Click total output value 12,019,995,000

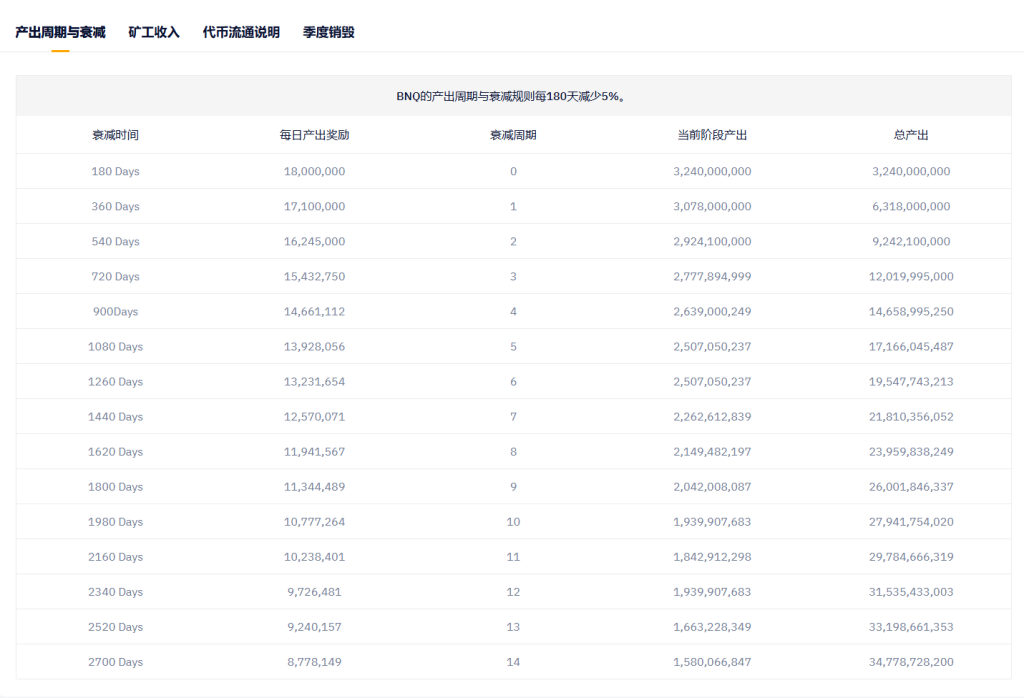click(911, 276)
